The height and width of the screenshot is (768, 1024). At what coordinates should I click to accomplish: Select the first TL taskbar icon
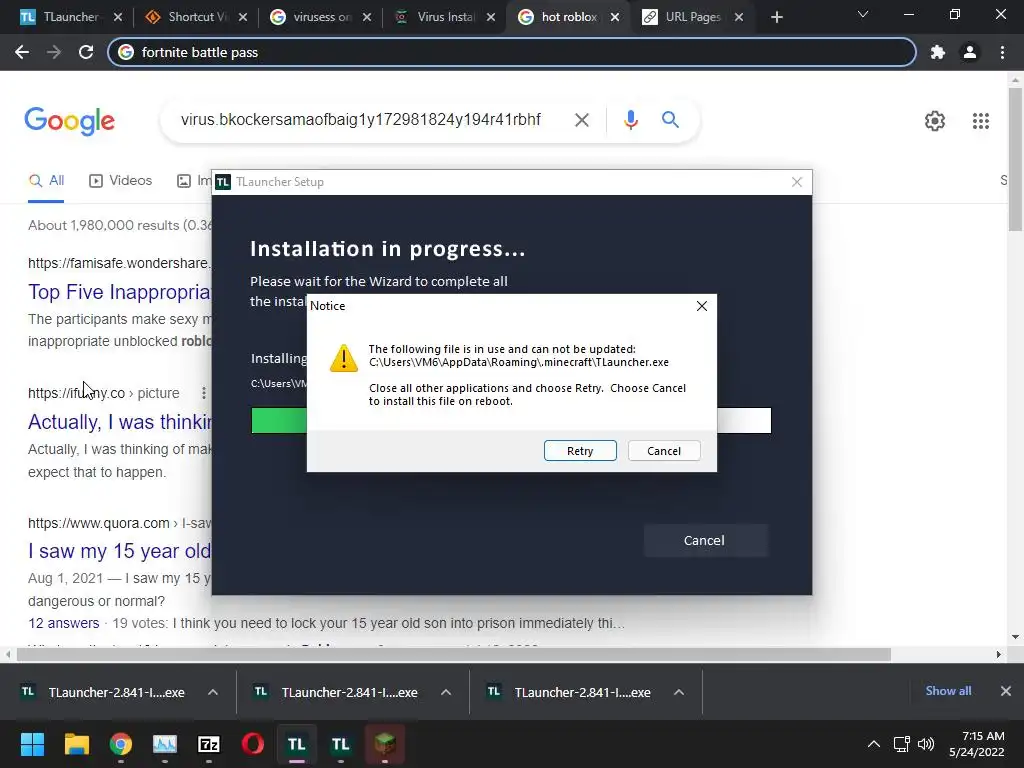(296, 744)
